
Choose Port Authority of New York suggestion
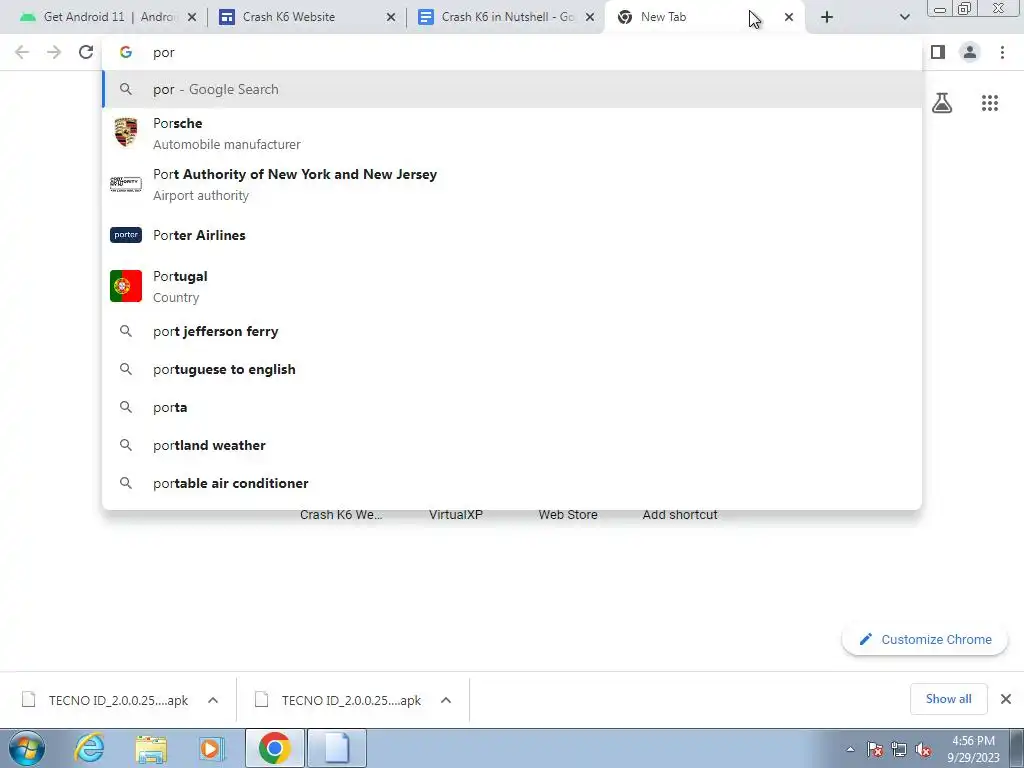tap(512, 184)
